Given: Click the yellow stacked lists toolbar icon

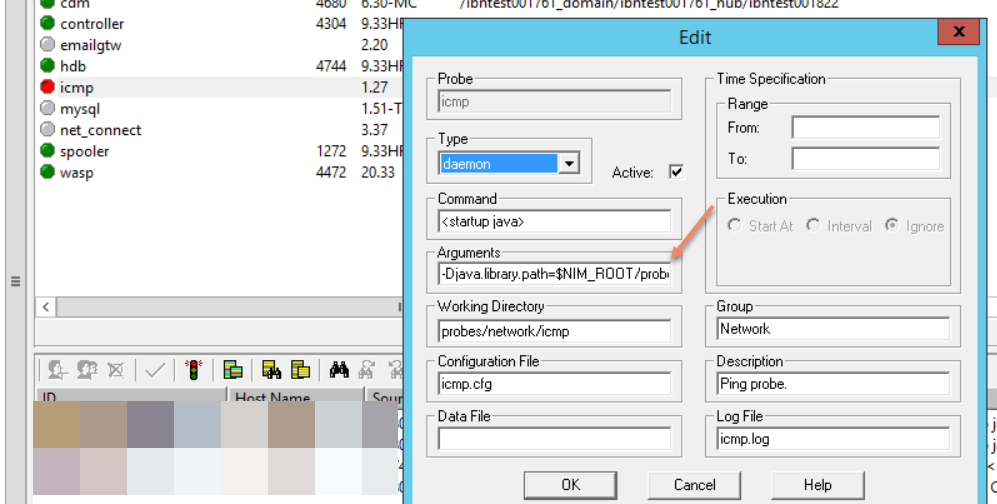Looking at the screenshot, I should 300,370.
